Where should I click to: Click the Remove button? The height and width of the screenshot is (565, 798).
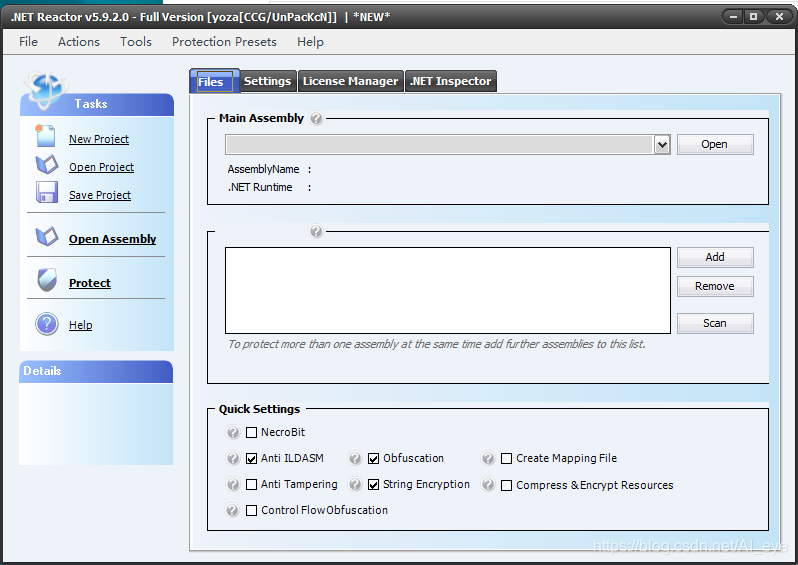pyautogui.click(x=715, y=287)
